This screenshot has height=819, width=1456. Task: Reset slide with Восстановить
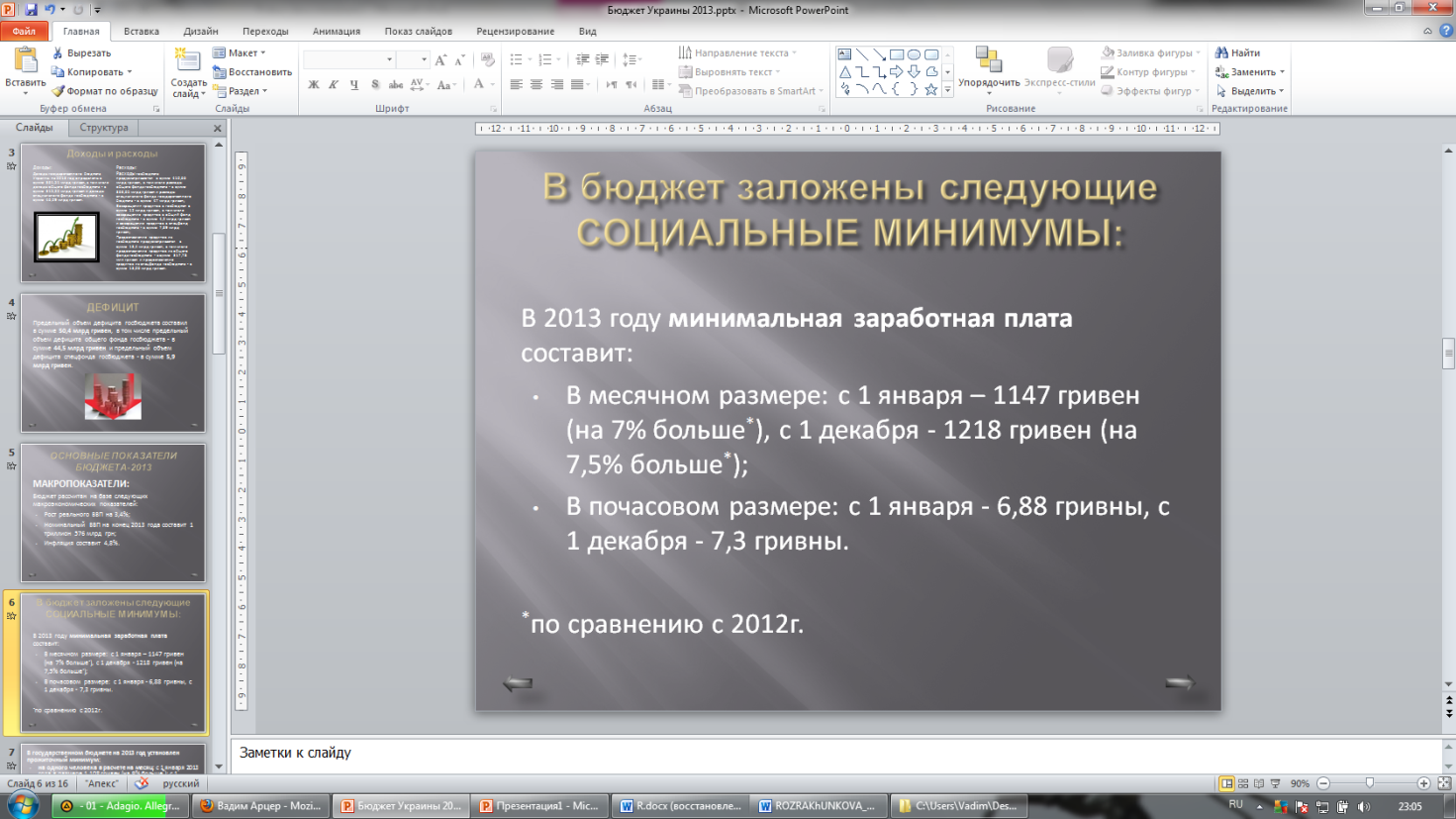tap(251, 72)
